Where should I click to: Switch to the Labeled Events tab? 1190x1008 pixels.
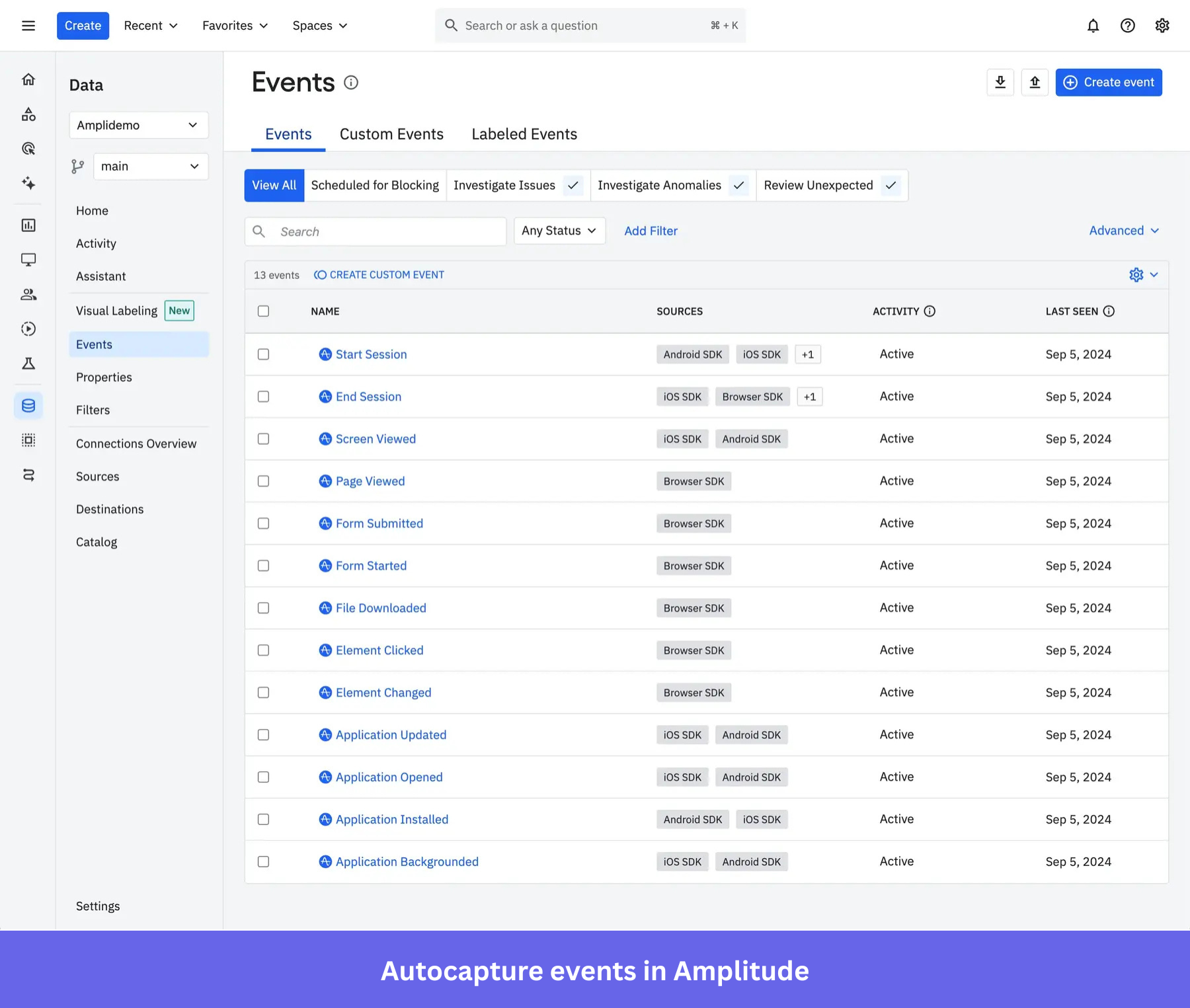(524, 134)
